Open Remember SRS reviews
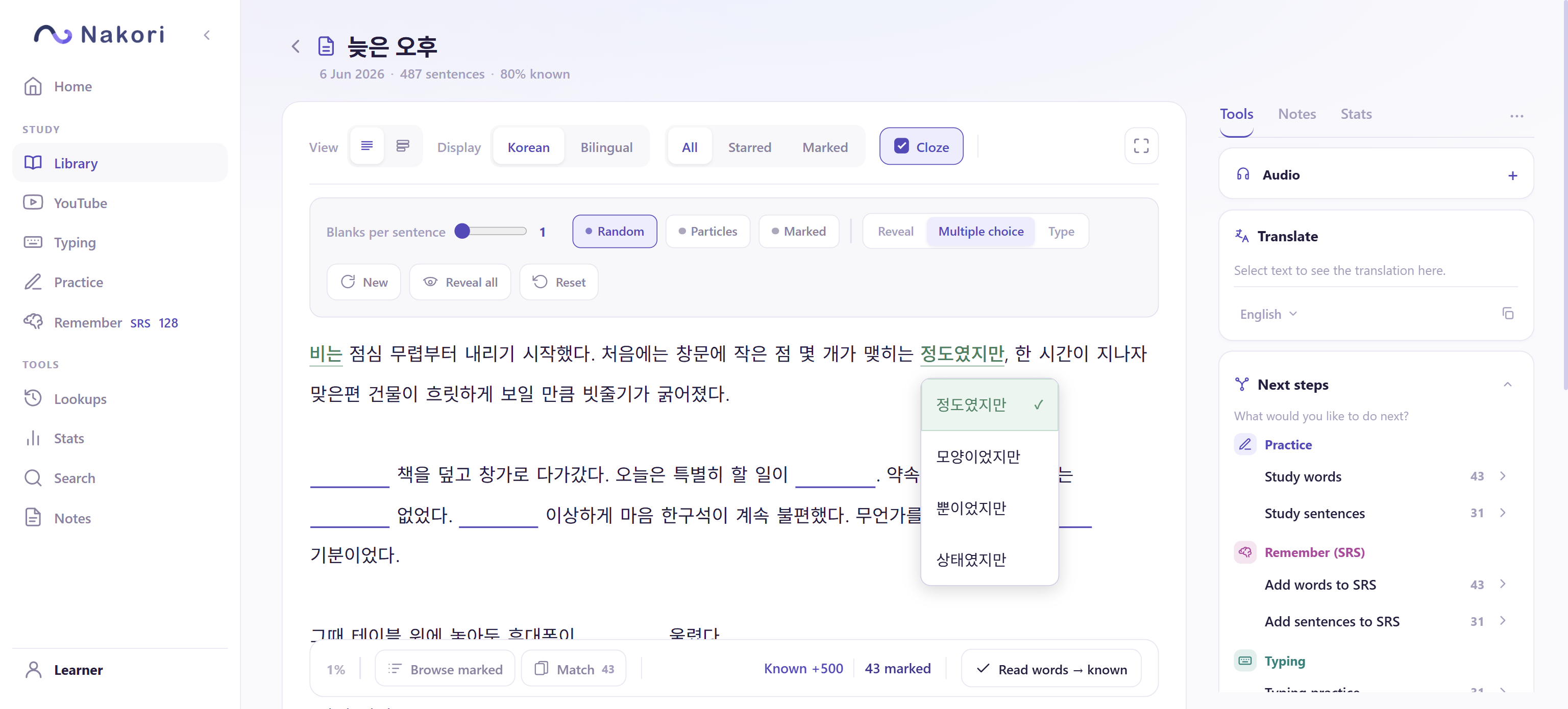This screenshot has height=709, width=1568. click(x=120, y=322)
